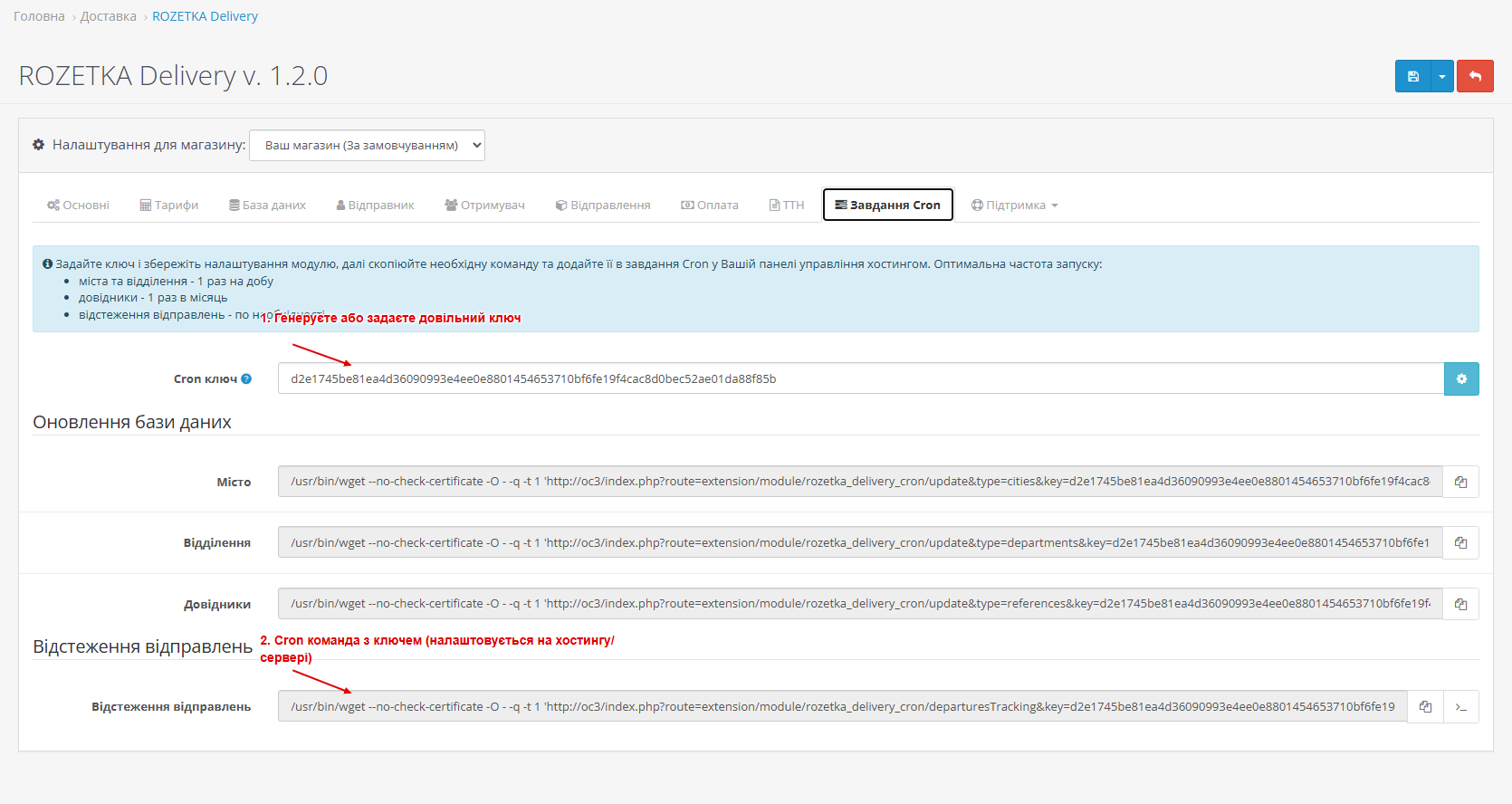Screen dimensions: 1512x804
Task: Open the store selection dropdown
Action: pos(367,145)
